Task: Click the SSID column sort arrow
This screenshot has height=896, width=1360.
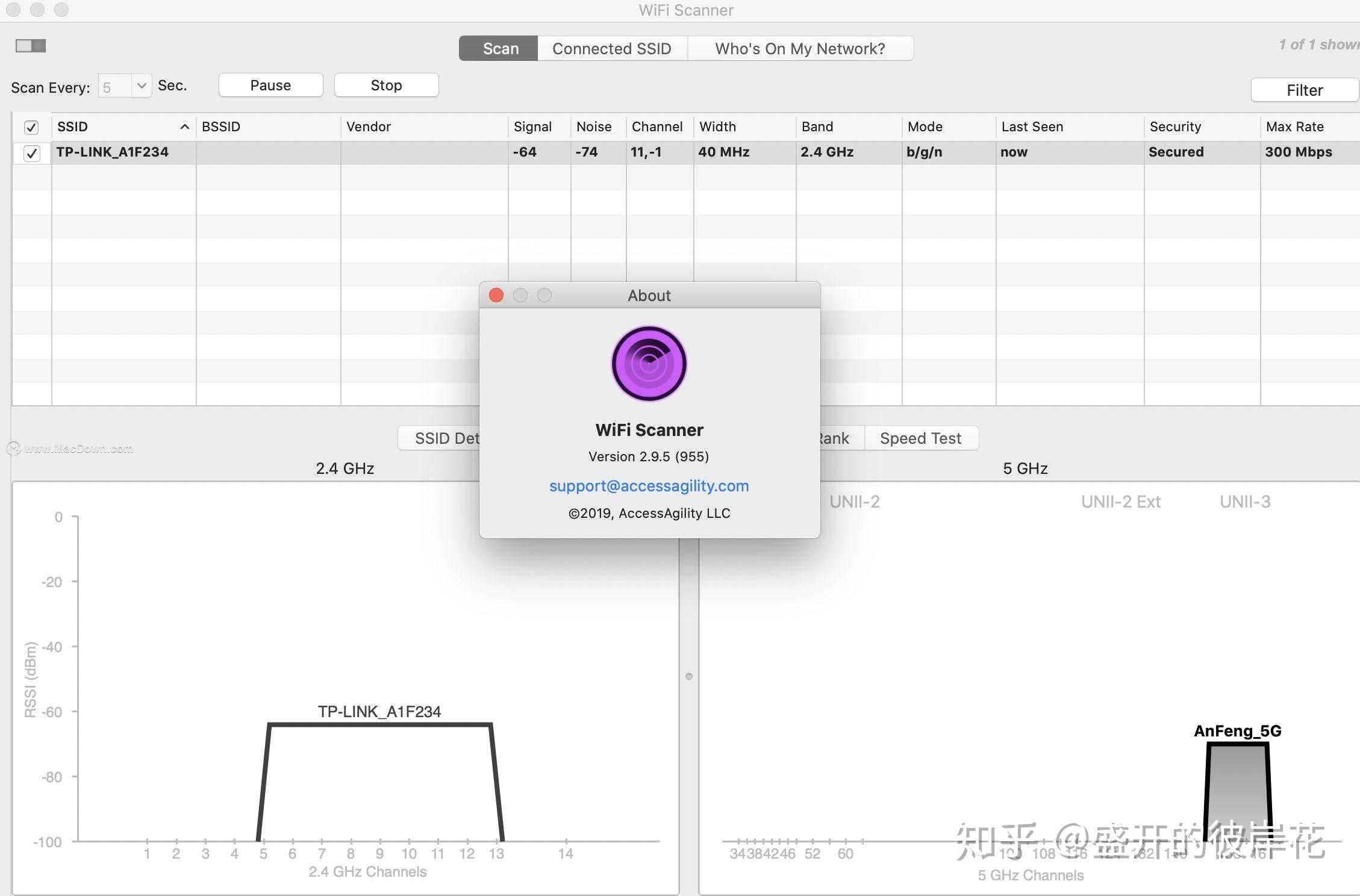Action: [185, 126]
